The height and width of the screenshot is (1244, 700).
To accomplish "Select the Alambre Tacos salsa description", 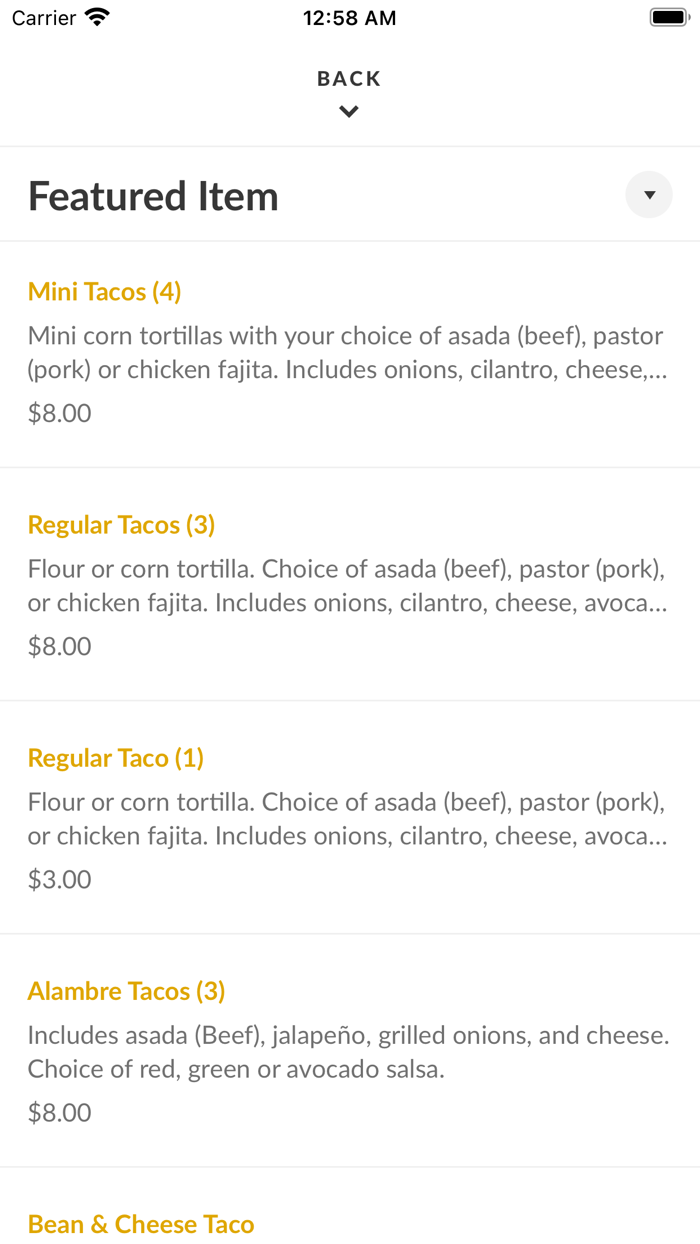I will click(346, 1052).
